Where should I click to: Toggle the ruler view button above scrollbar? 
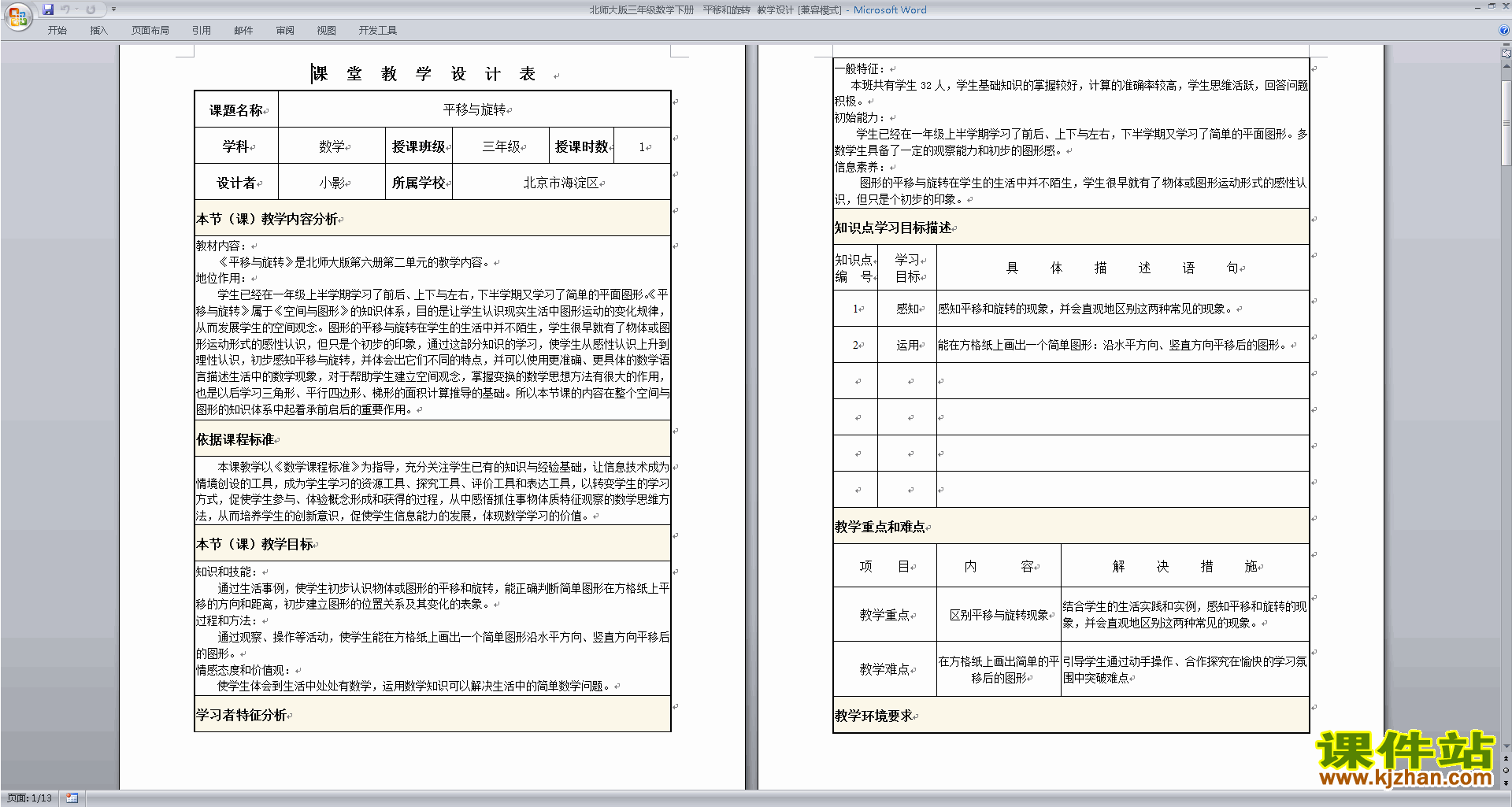click(1506, 53)
